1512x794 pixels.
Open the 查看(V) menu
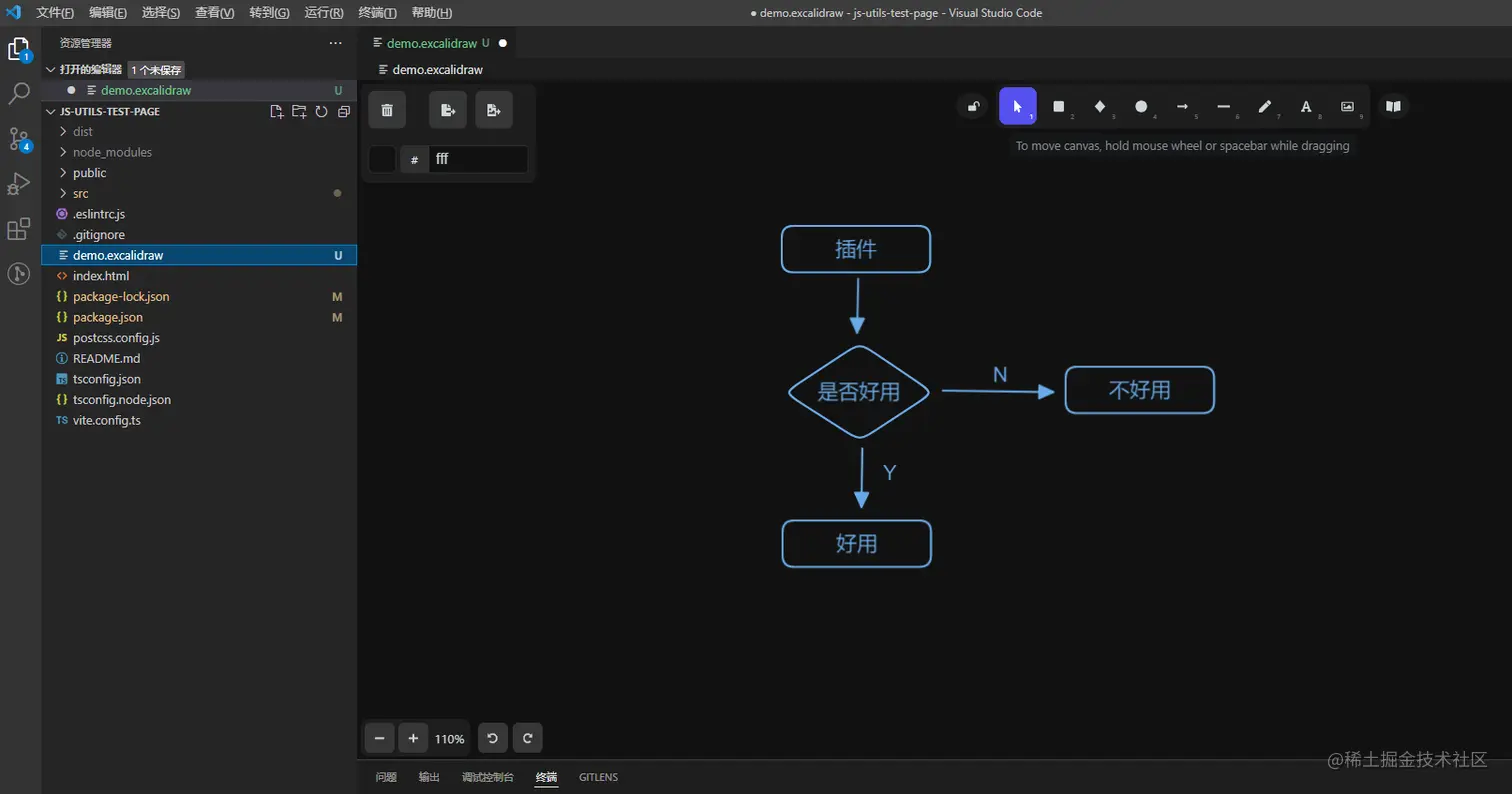[215, 13]
